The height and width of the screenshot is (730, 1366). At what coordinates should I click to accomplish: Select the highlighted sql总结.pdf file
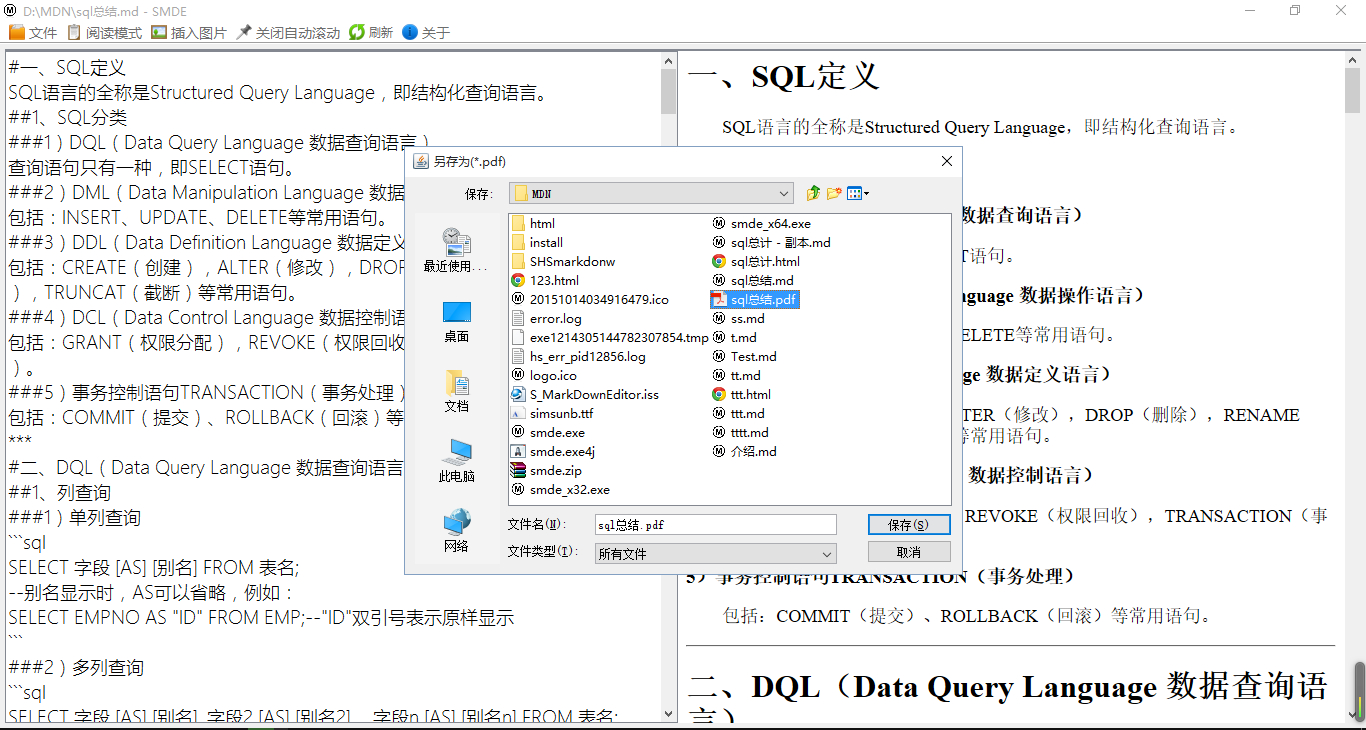pos(754,299)
